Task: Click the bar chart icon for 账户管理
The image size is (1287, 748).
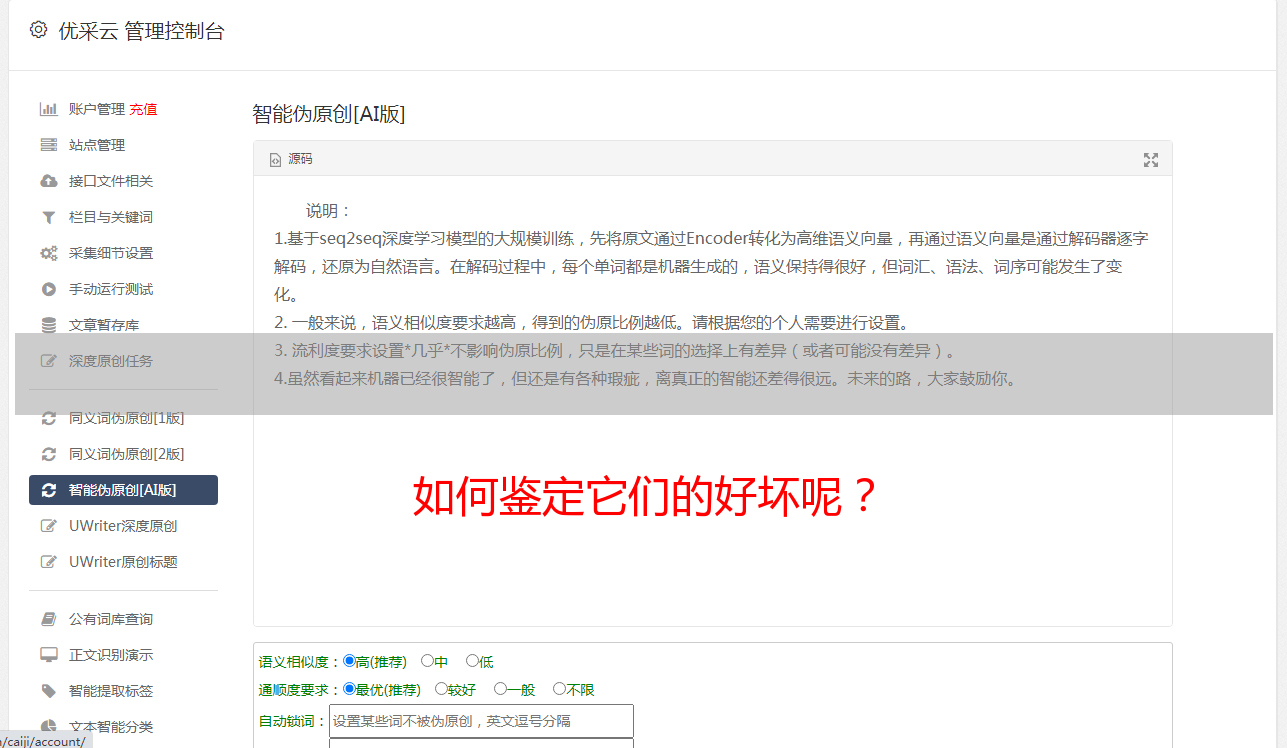Action: 48,109
